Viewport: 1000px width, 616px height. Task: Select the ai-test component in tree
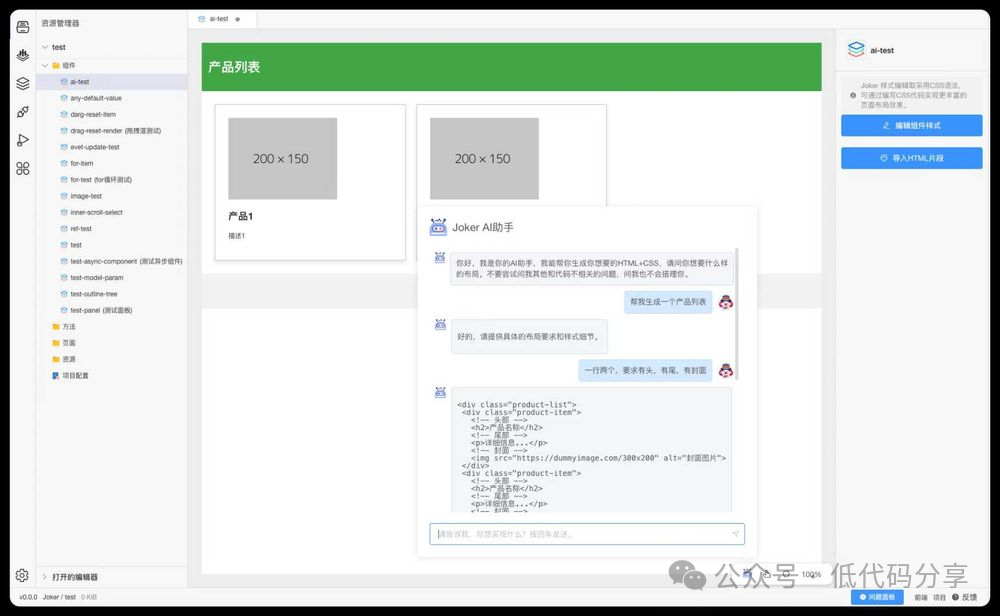click(x=112, y=82)
